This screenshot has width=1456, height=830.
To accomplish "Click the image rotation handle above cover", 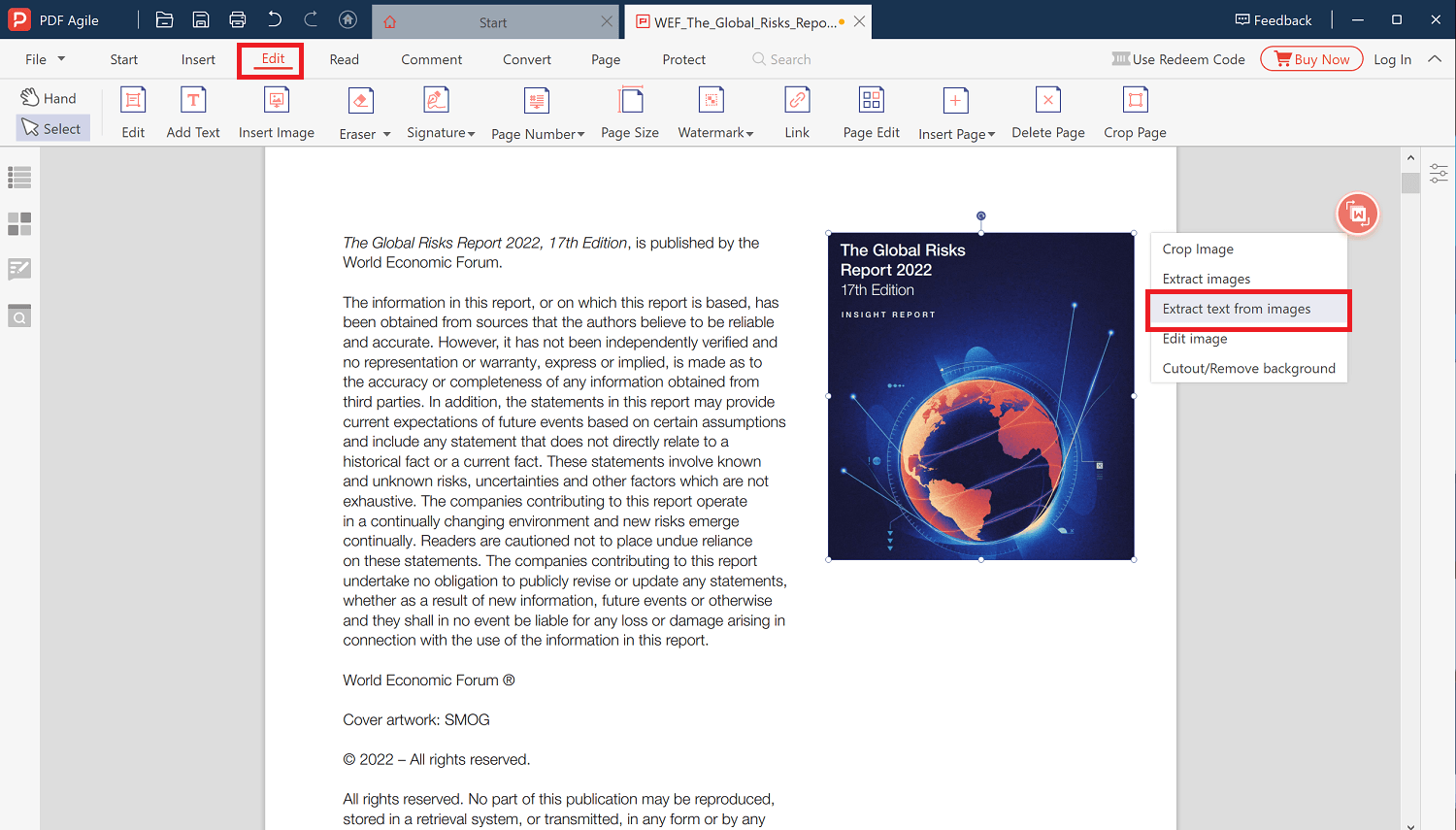I will pos(981,216).
